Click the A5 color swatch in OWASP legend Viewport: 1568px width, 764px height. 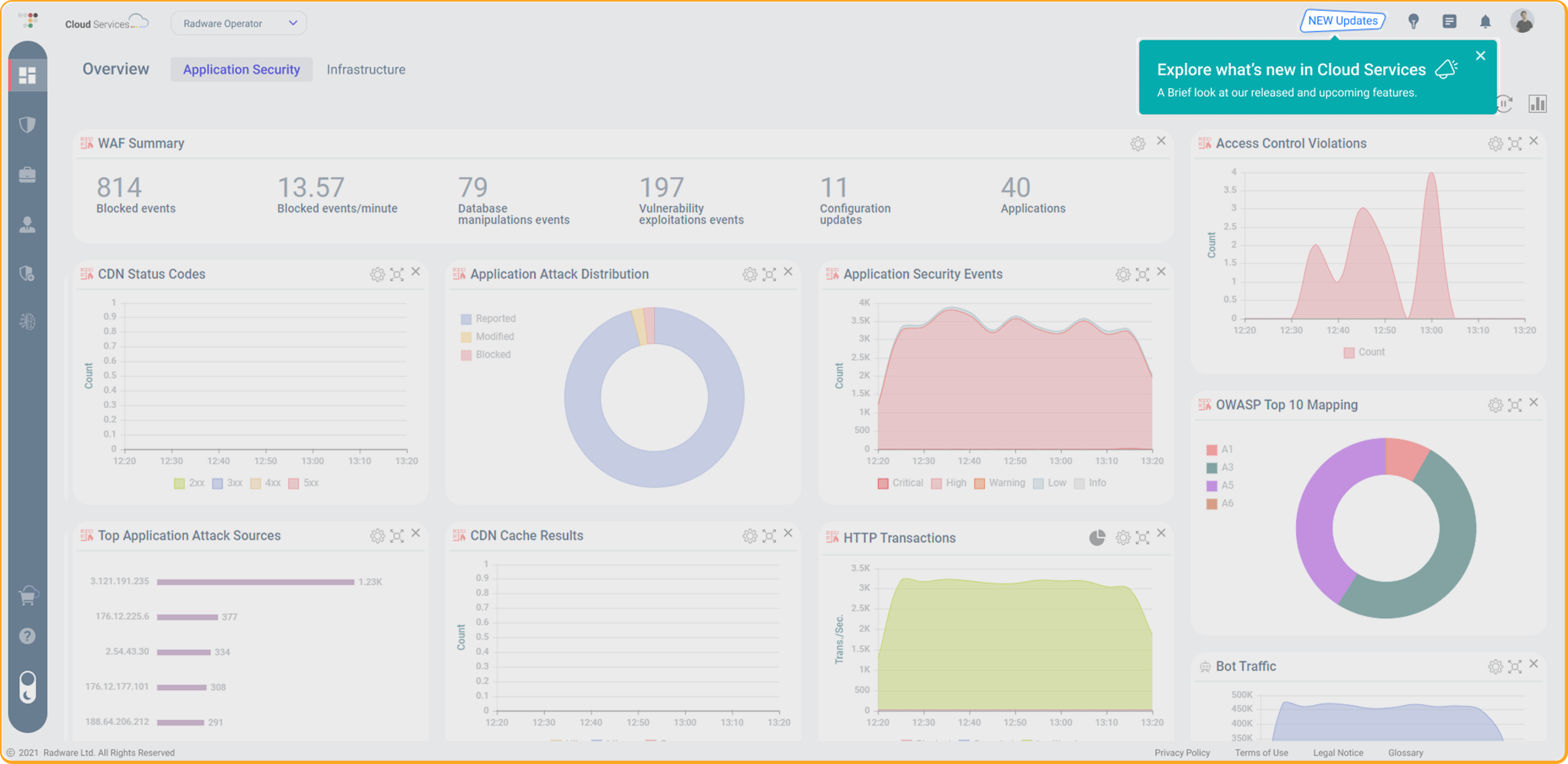[1212, 485]
